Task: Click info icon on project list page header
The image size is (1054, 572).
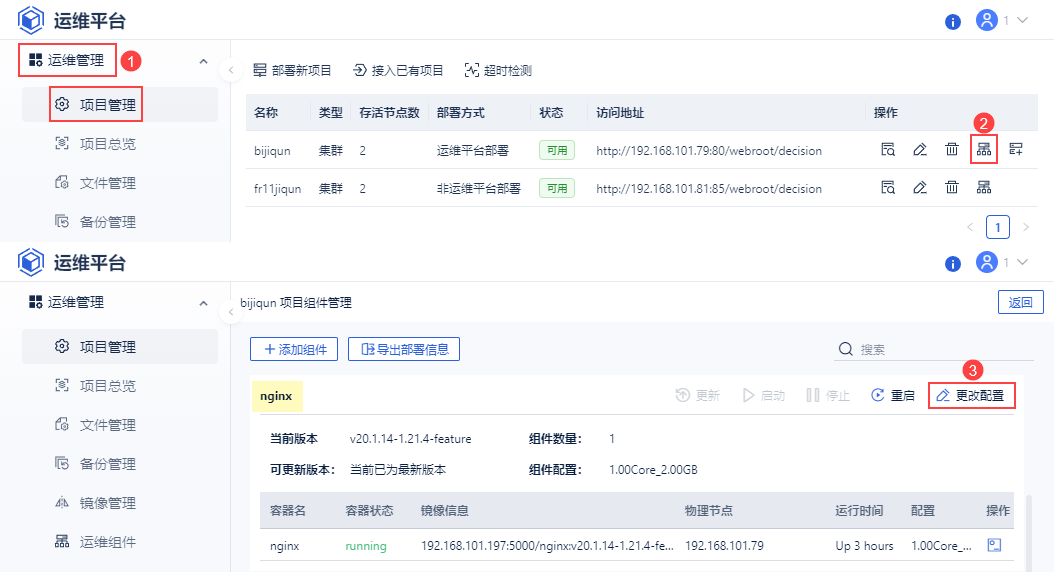Action: [953, 22]
